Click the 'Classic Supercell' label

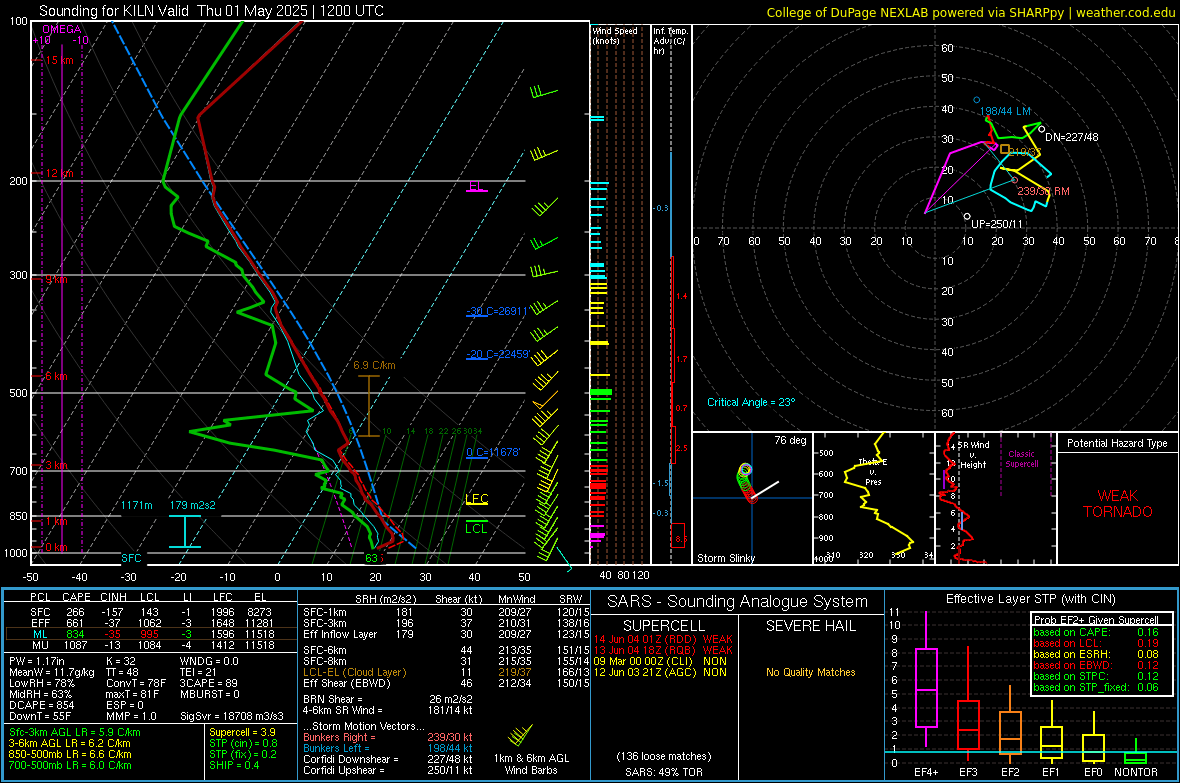1021,459
